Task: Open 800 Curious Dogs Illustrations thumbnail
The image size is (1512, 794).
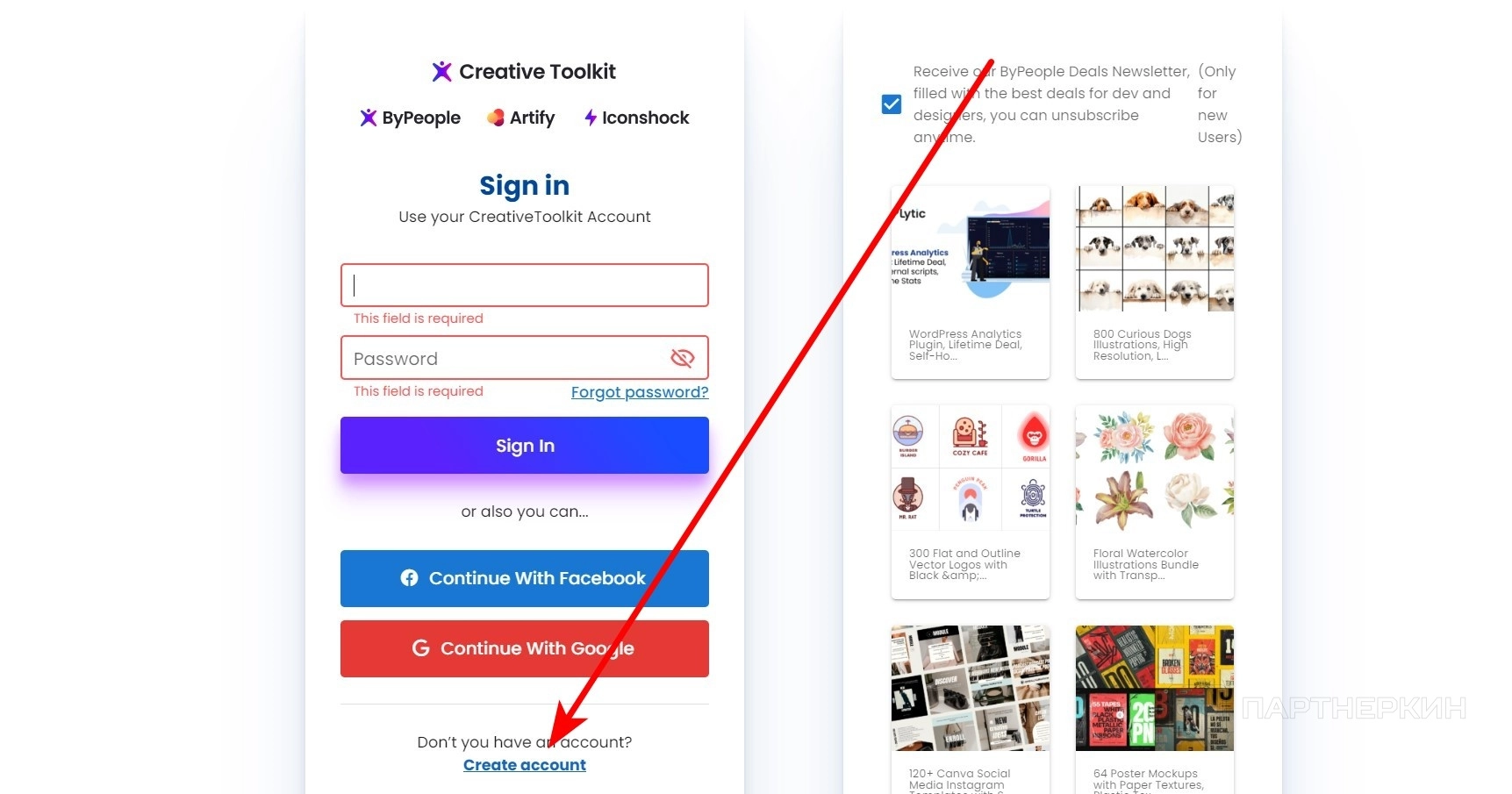Action: point(1155,248)
